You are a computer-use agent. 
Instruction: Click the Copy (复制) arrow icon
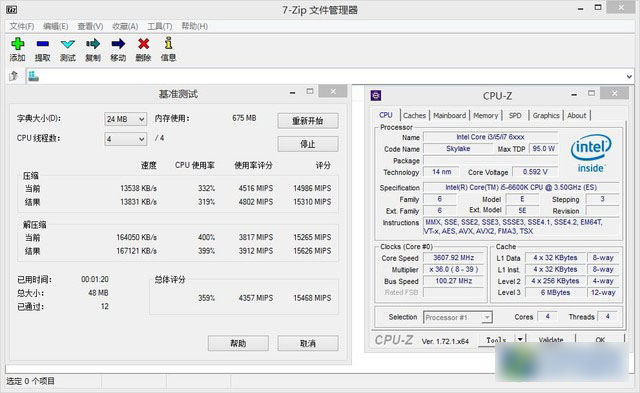[93, 44]
